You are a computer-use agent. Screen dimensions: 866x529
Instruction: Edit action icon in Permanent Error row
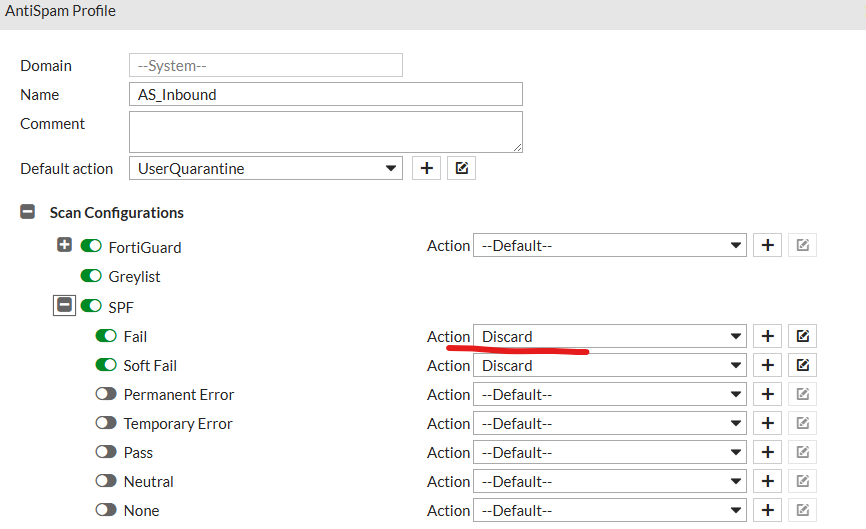802,394
